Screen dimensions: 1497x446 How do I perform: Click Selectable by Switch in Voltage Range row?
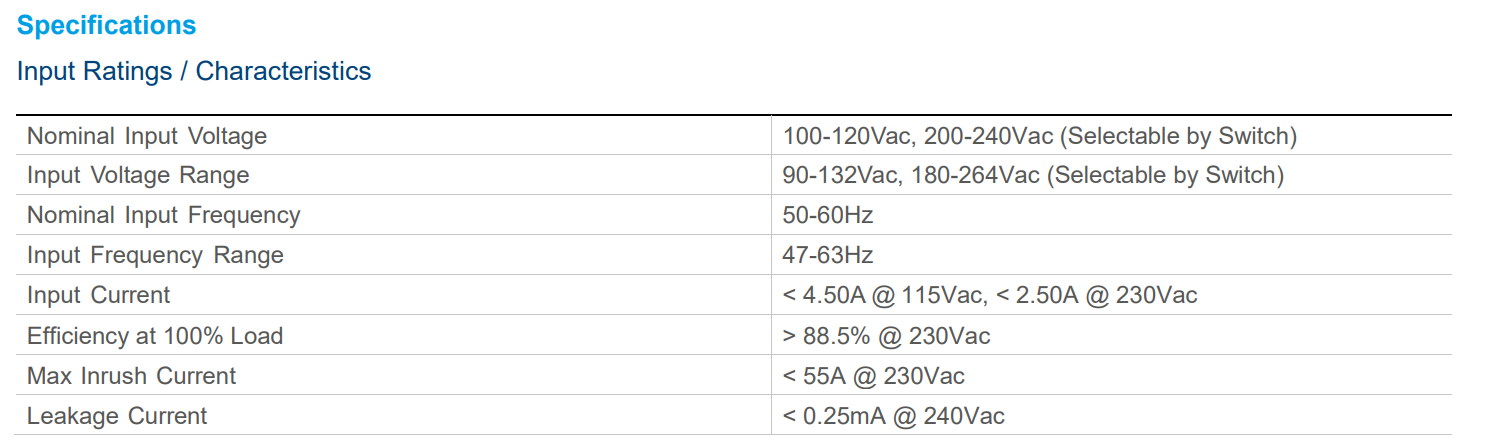click(1165, 176)
